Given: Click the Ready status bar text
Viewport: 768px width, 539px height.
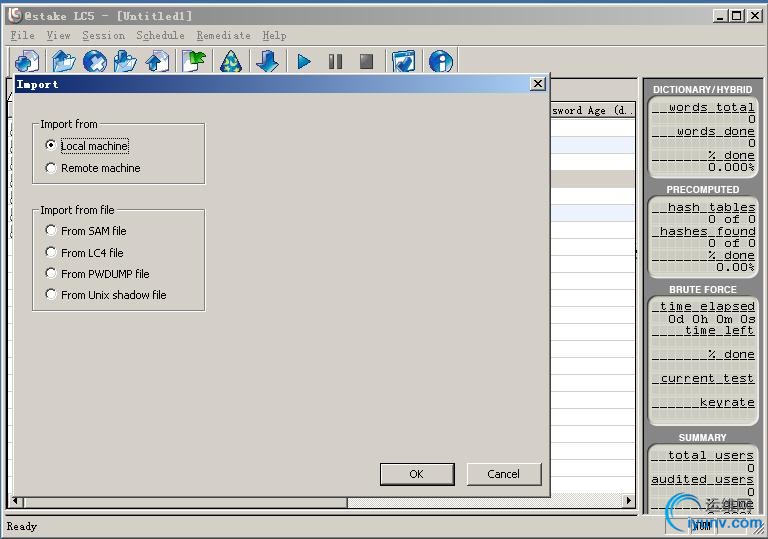Looking at the screenshot, I should click(x=22, y=526).
